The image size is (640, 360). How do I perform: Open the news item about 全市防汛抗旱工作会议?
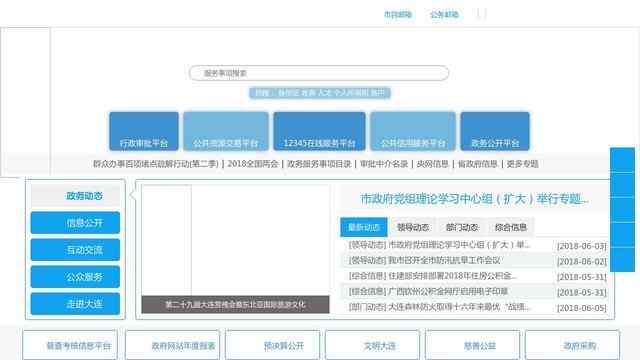tap(424, 260)
